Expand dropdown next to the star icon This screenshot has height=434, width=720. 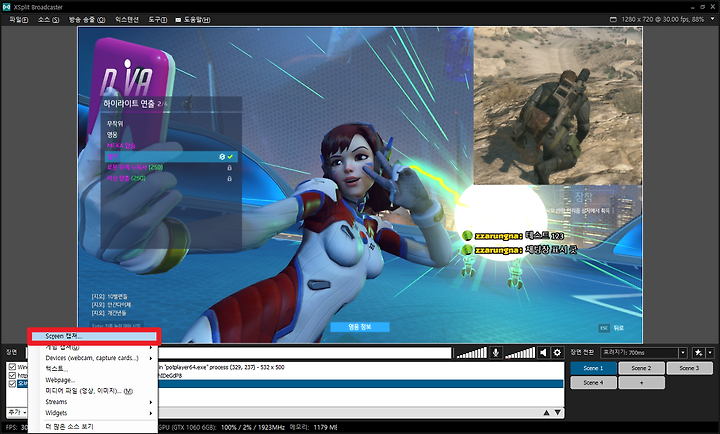[710, 353]
